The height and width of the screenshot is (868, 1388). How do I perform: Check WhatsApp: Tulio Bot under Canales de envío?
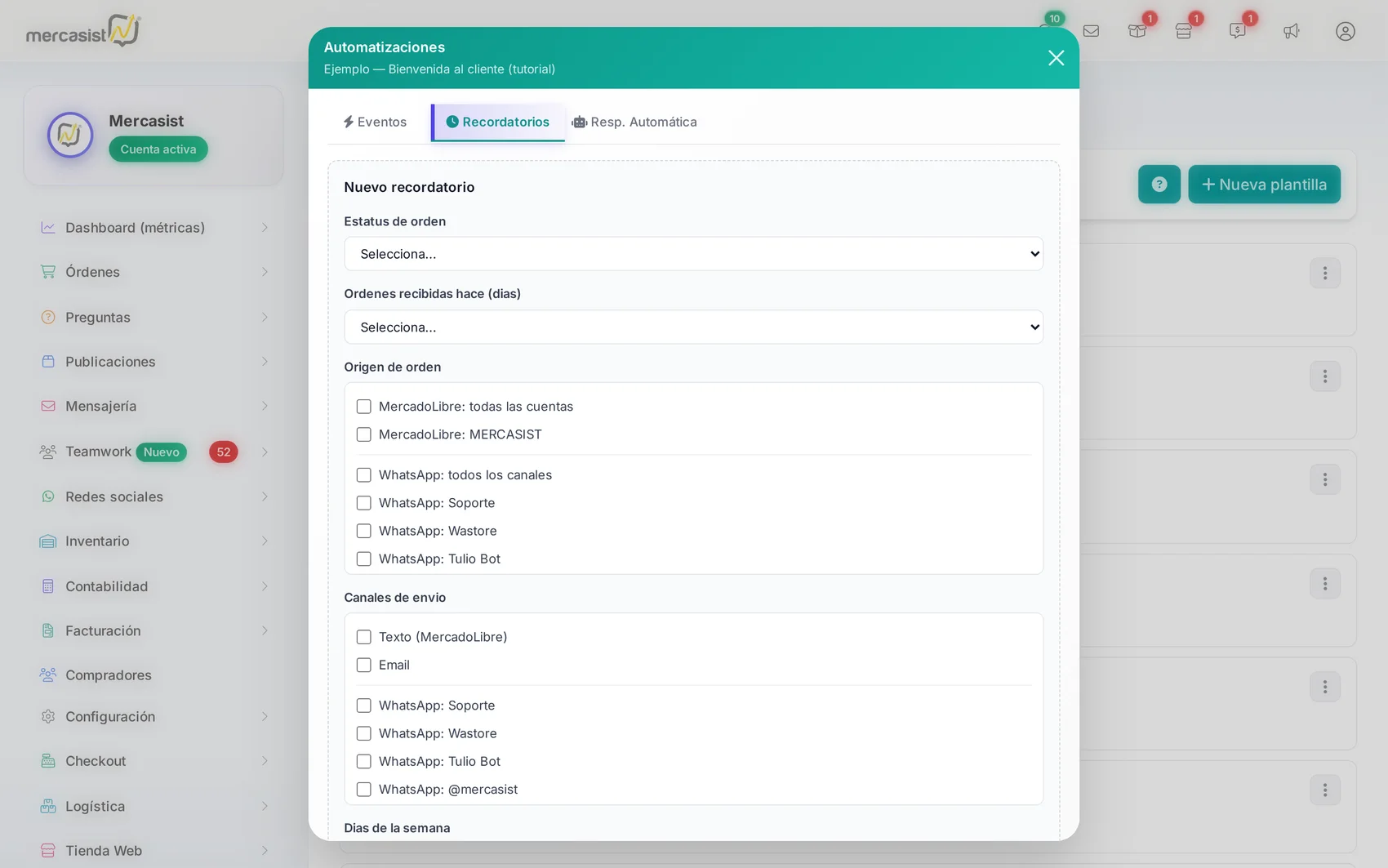coord(364,761)
